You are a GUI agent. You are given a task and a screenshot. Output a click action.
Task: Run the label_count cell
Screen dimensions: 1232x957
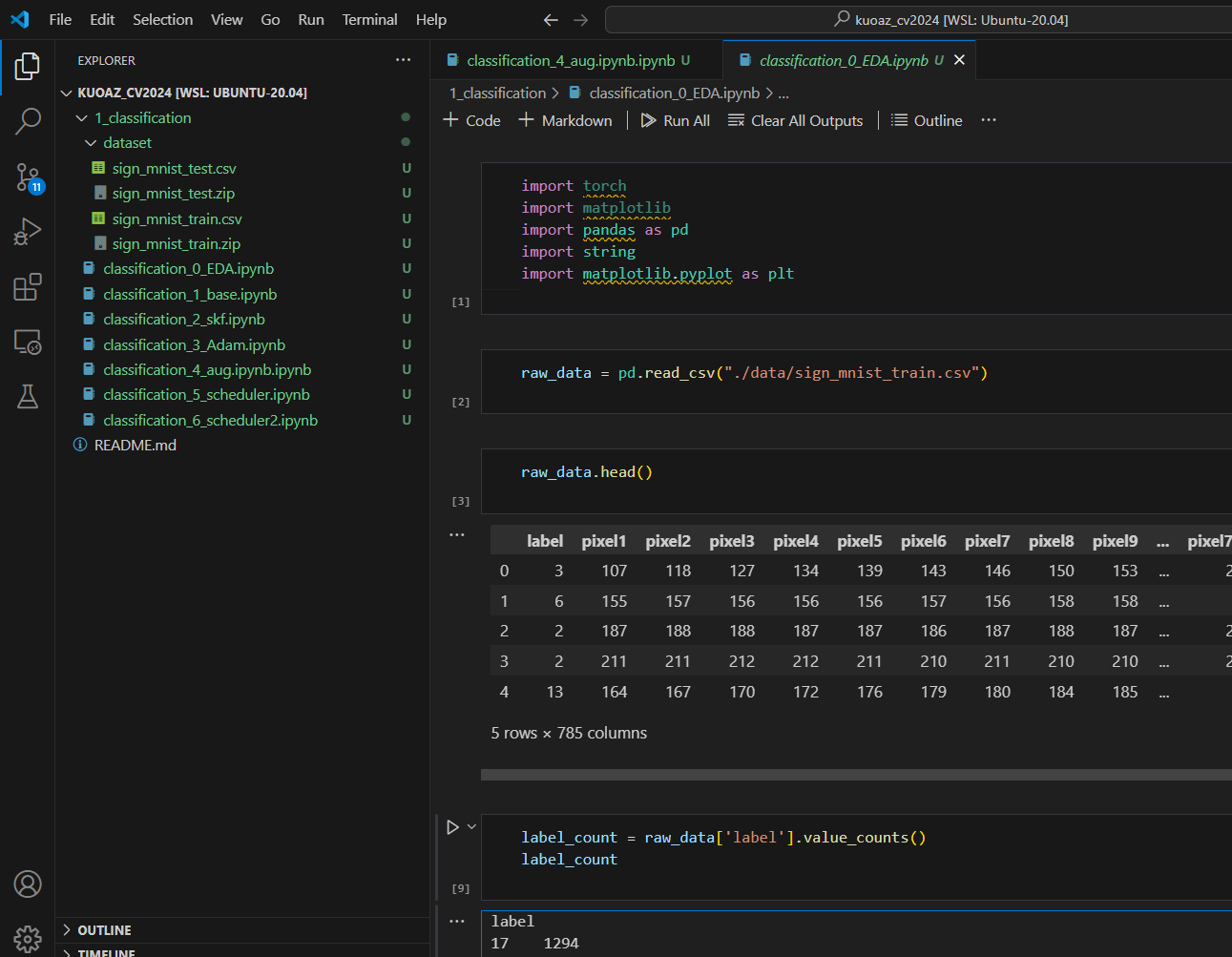[453, 827]
